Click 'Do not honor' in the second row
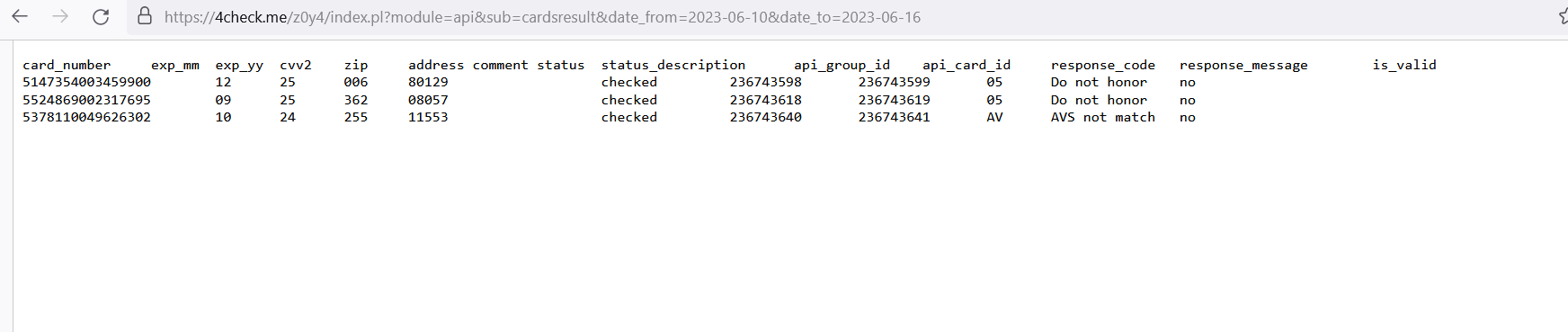The image size is (1568, 332). [1099, 100]
